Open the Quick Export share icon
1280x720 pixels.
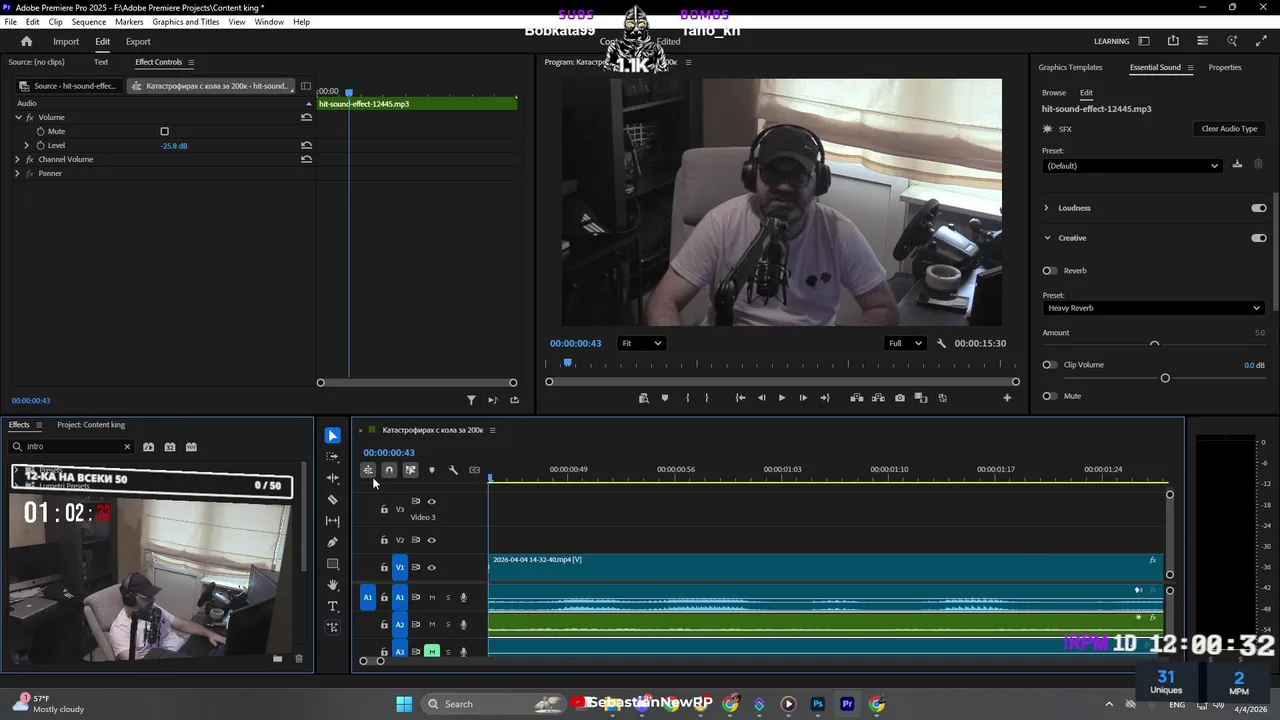1173,41
